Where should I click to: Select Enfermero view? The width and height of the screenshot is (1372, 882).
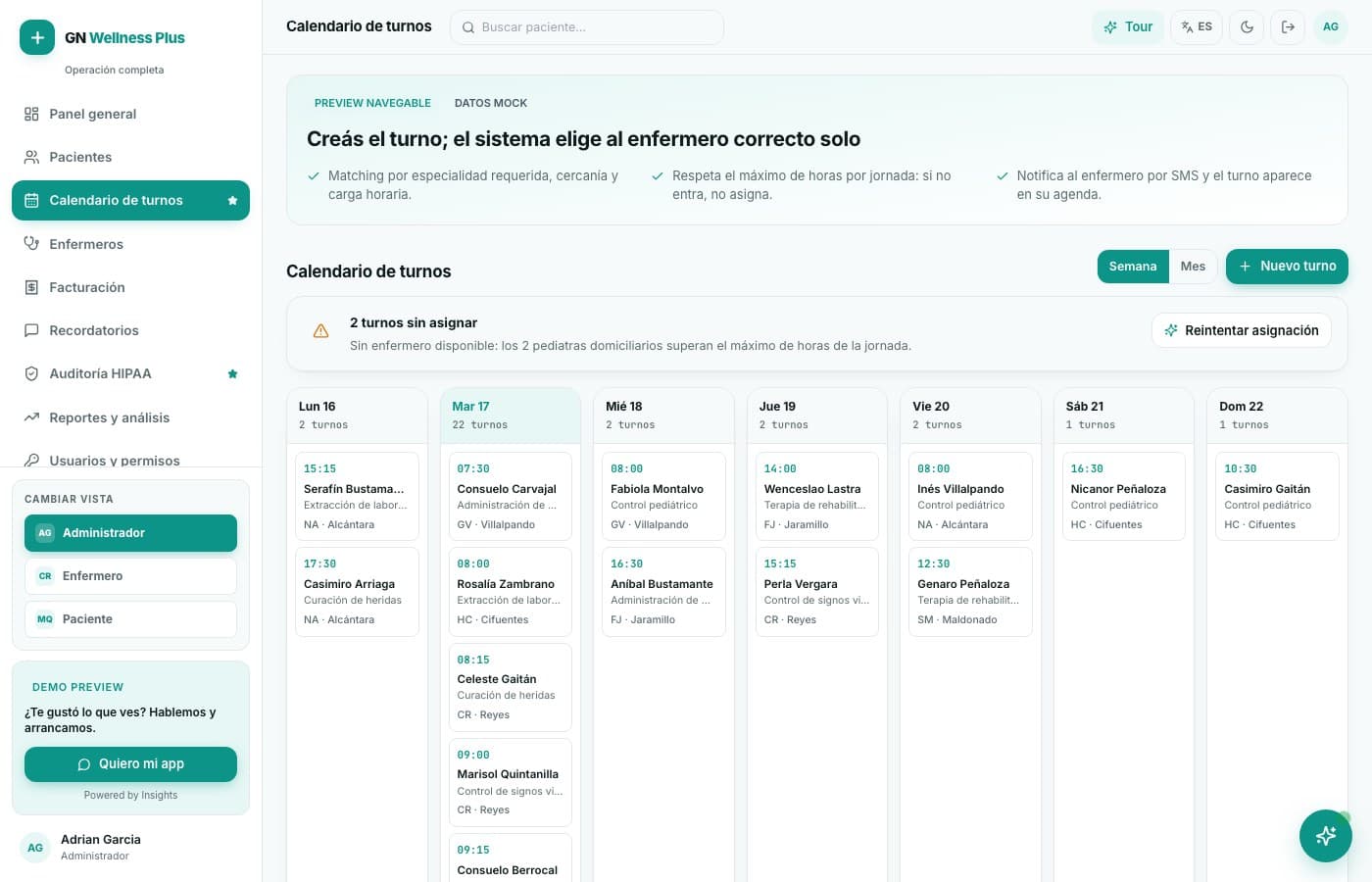click(130, 576)
